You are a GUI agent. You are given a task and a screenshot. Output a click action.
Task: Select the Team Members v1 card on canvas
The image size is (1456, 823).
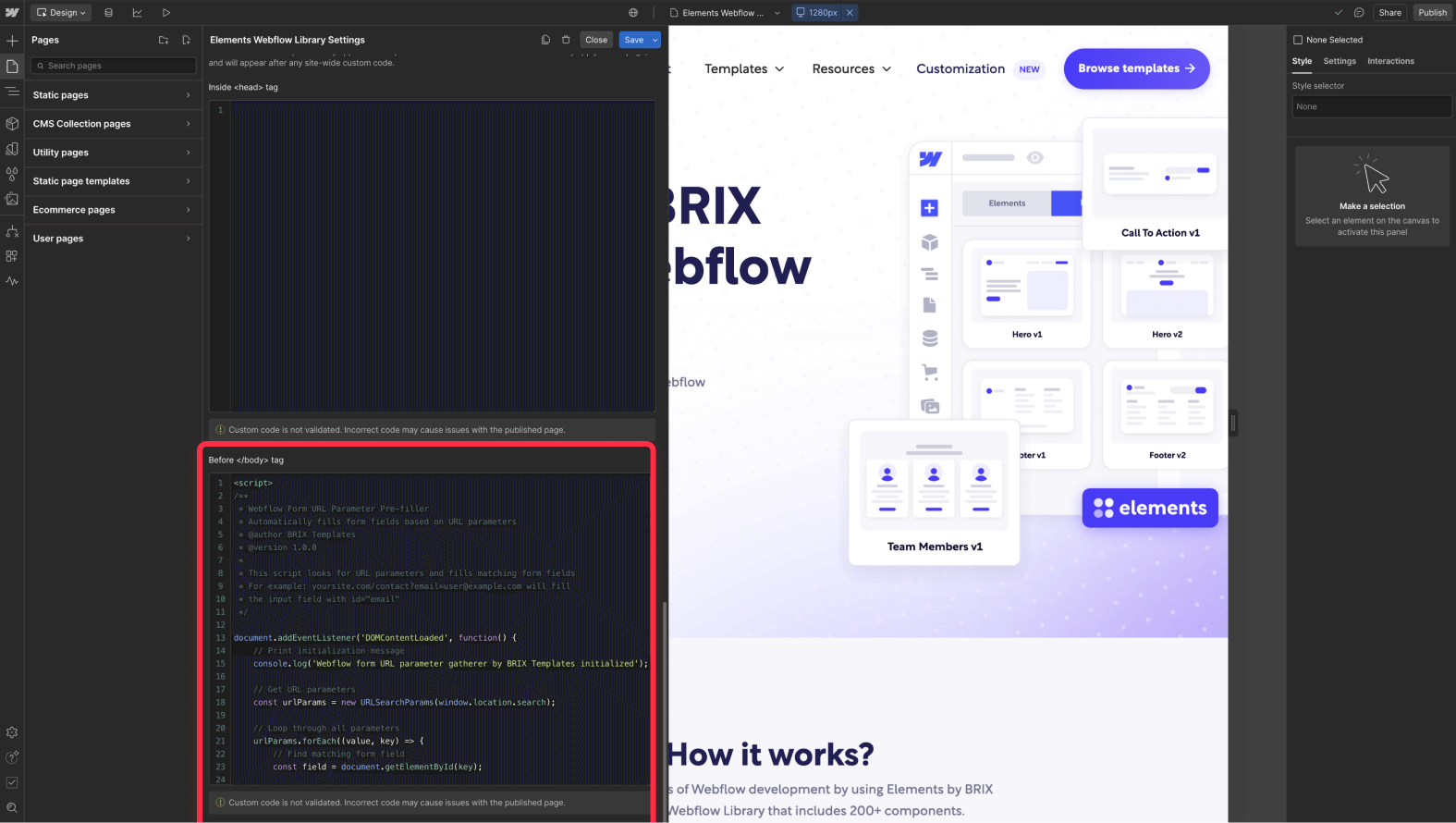click(x=935, y=492)
